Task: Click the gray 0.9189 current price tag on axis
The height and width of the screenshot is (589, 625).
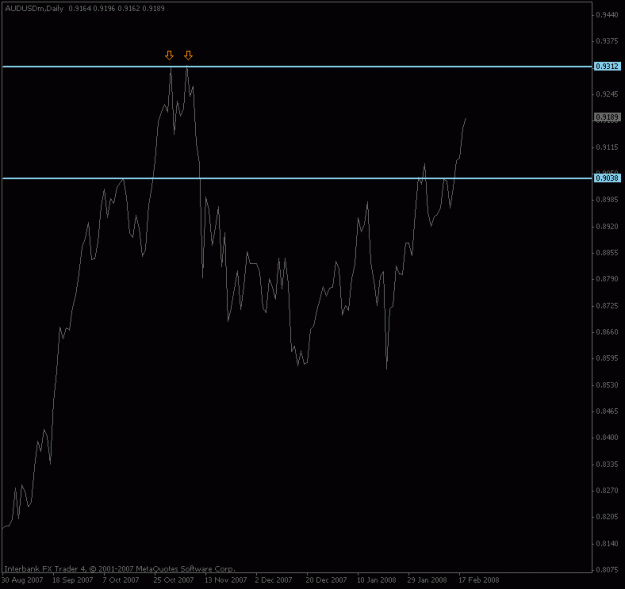Action: (607, 117)
